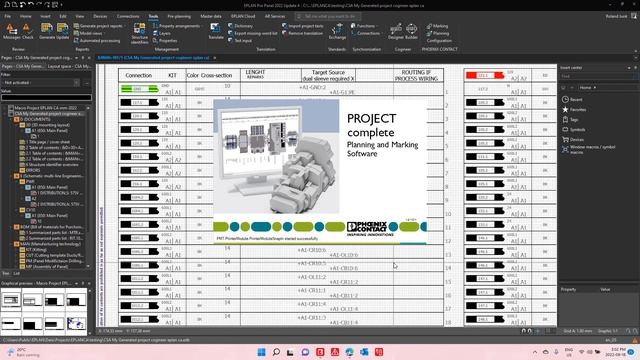Image resolution: width=640 pixels, height=360 pixels.
Task: Click the Generate reports icon
Action: [47, 31]
